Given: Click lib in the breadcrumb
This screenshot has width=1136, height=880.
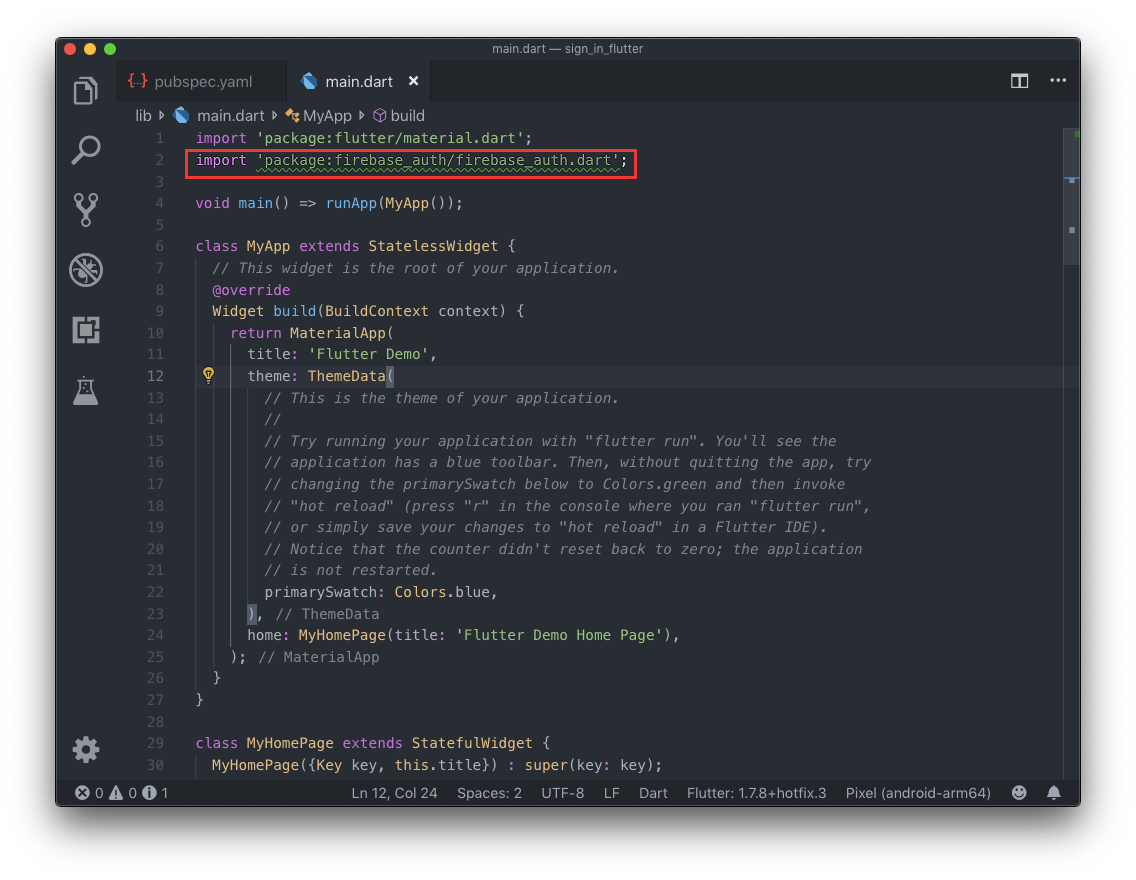Looking at the screenshot, I should (x=143, y=116).
